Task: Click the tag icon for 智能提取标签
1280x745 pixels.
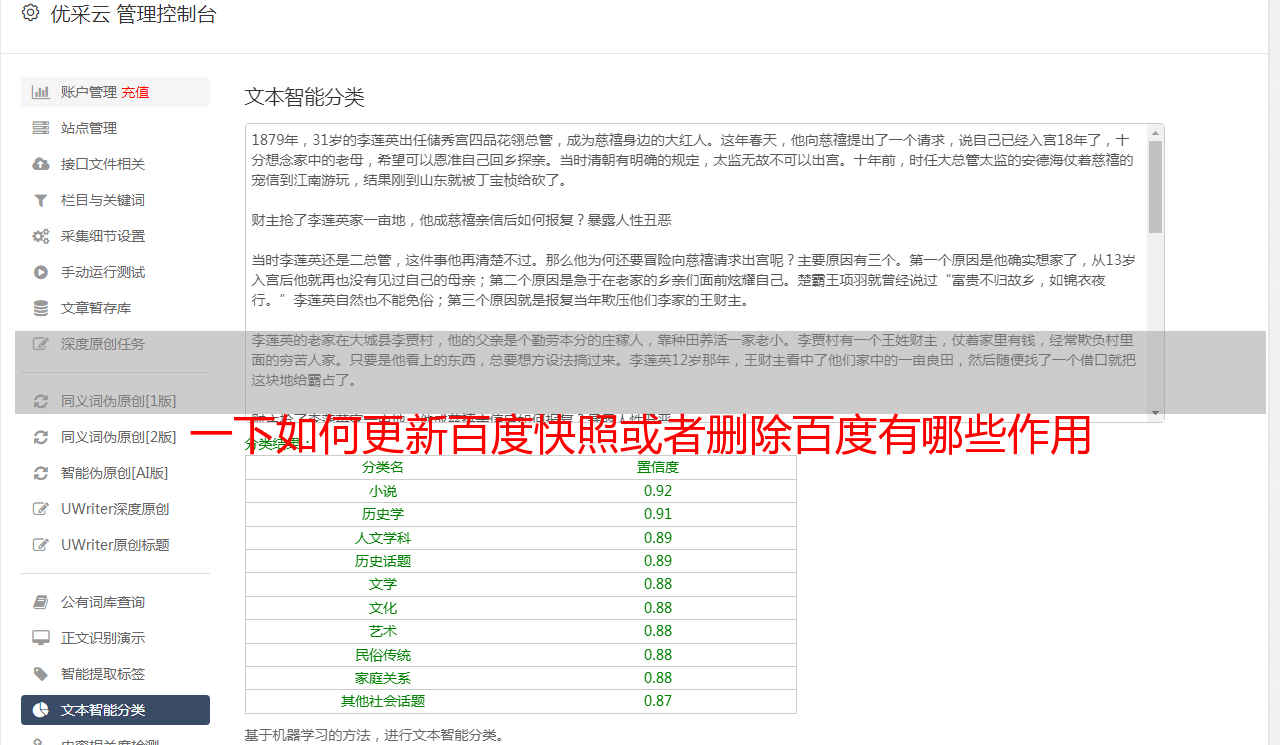Action: point(41,674)
